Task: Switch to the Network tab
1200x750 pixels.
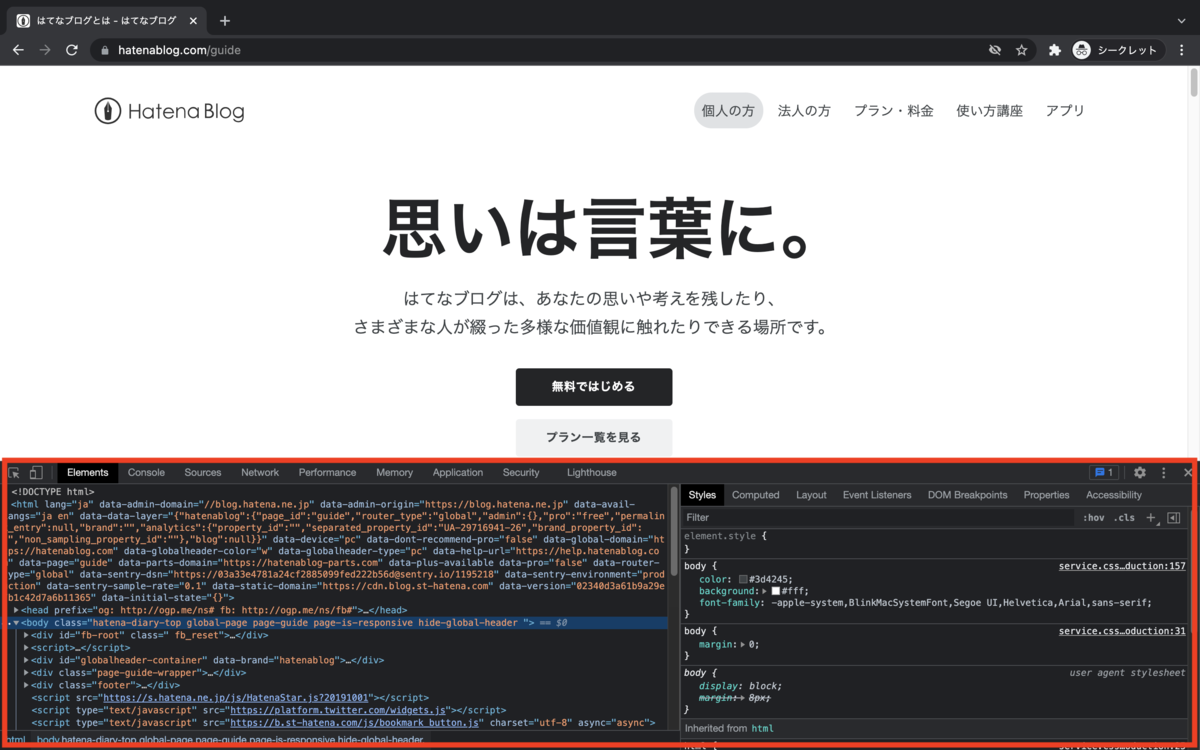Action: (260, 473)
